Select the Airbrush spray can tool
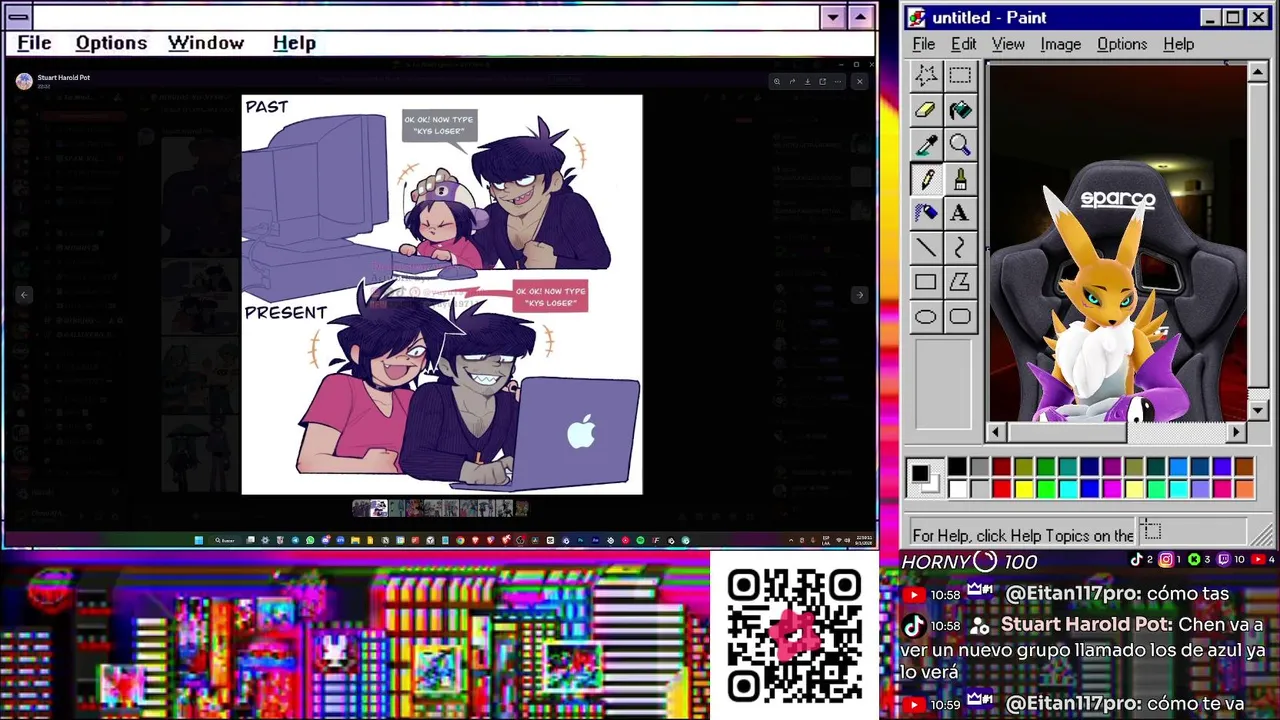 926,213
